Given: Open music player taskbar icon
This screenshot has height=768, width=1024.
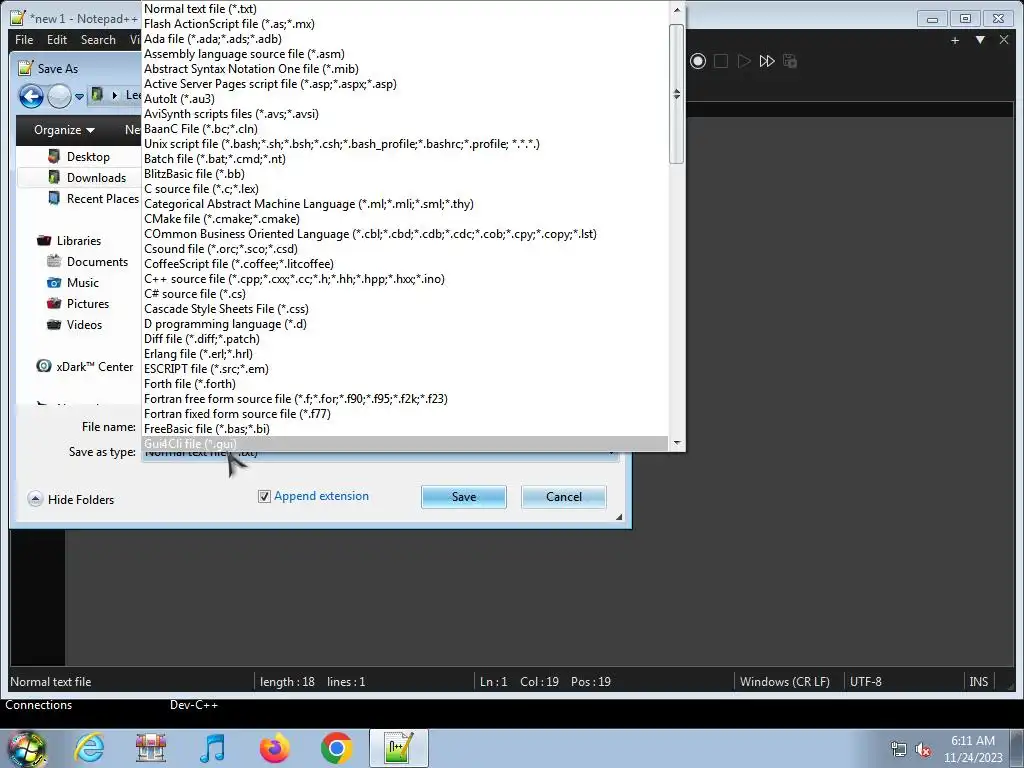Looking at the screenshot, I should coord(212,748).
